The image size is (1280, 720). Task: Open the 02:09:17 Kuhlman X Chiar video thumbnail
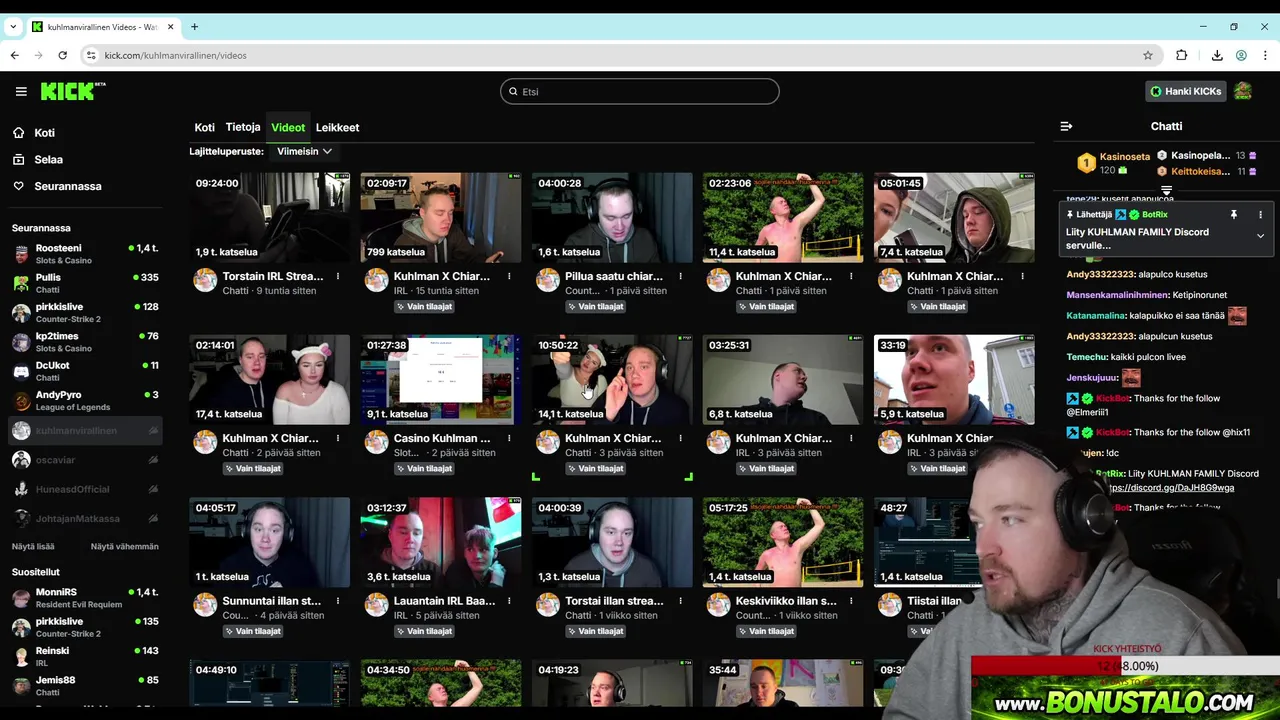click(441, 217)
